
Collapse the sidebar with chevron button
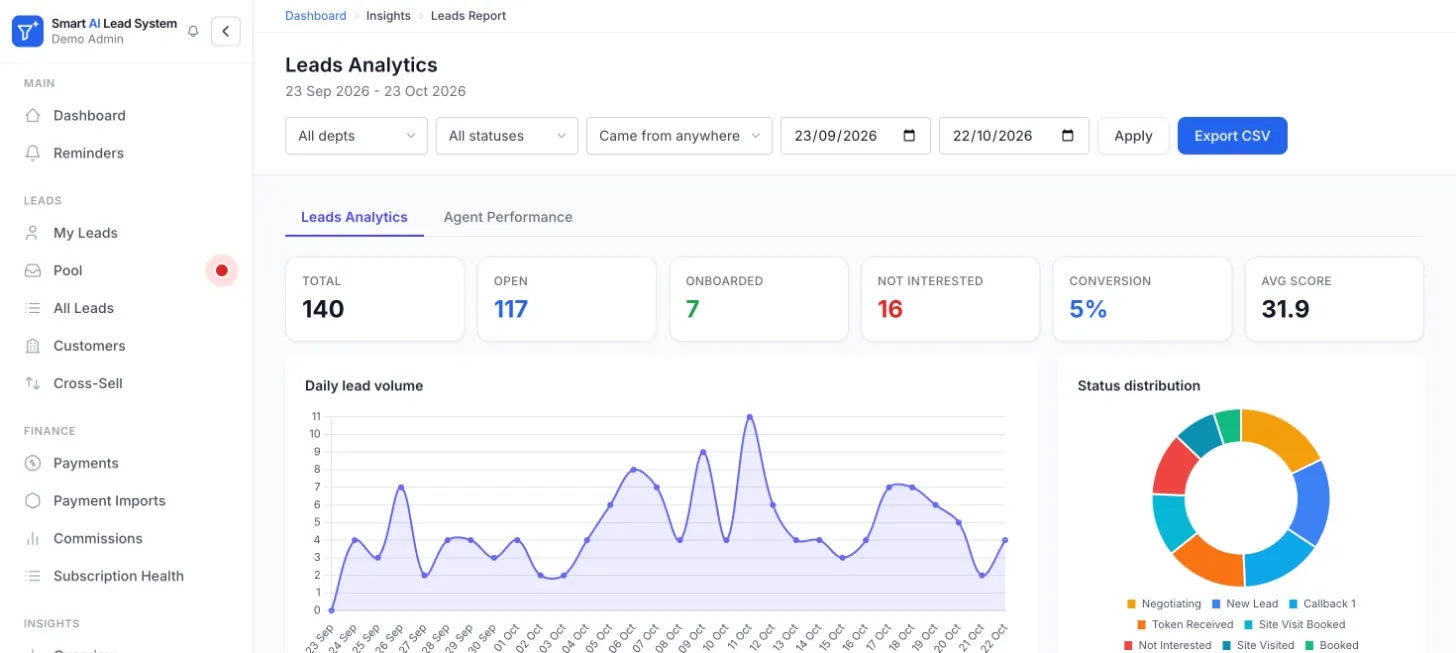(226, 31)
